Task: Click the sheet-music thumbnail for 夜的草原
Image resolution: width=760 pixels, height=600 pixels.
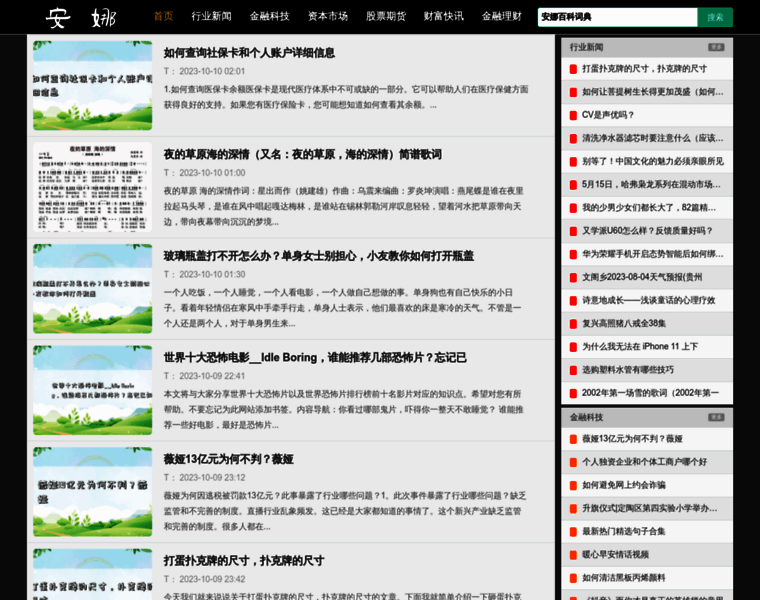Action: (x=93, y=187)
